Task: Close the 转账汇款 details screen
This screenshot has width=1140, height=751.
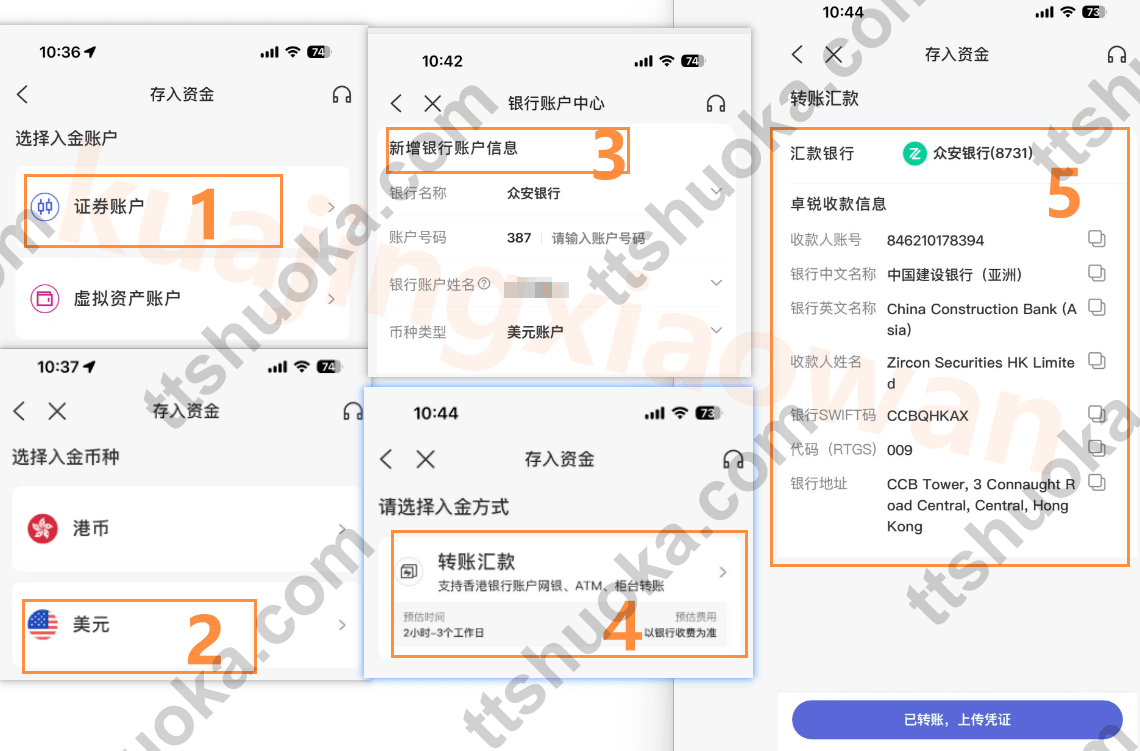Action: (x=834, y=55)
